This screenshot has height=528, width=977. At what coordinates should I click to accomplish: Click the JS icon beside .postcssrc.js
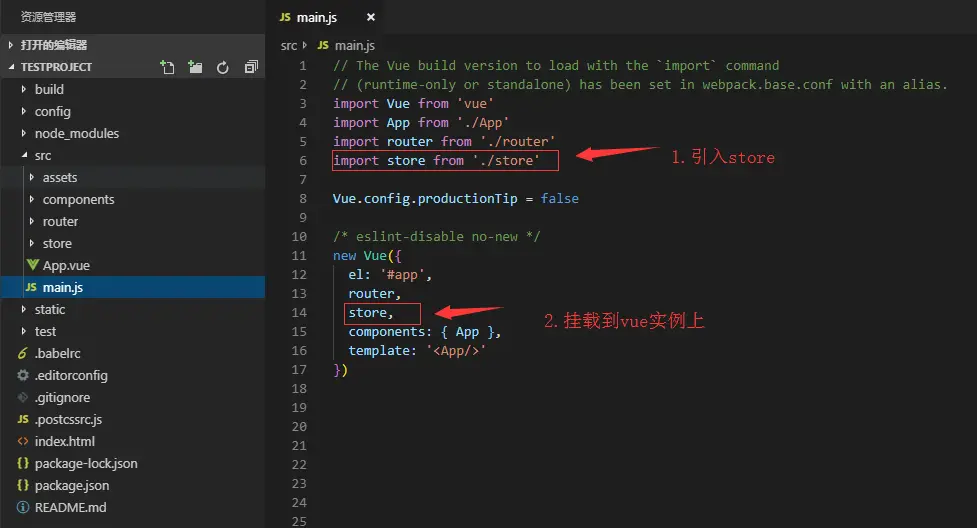pyautogui.click(x=23, y=420)
